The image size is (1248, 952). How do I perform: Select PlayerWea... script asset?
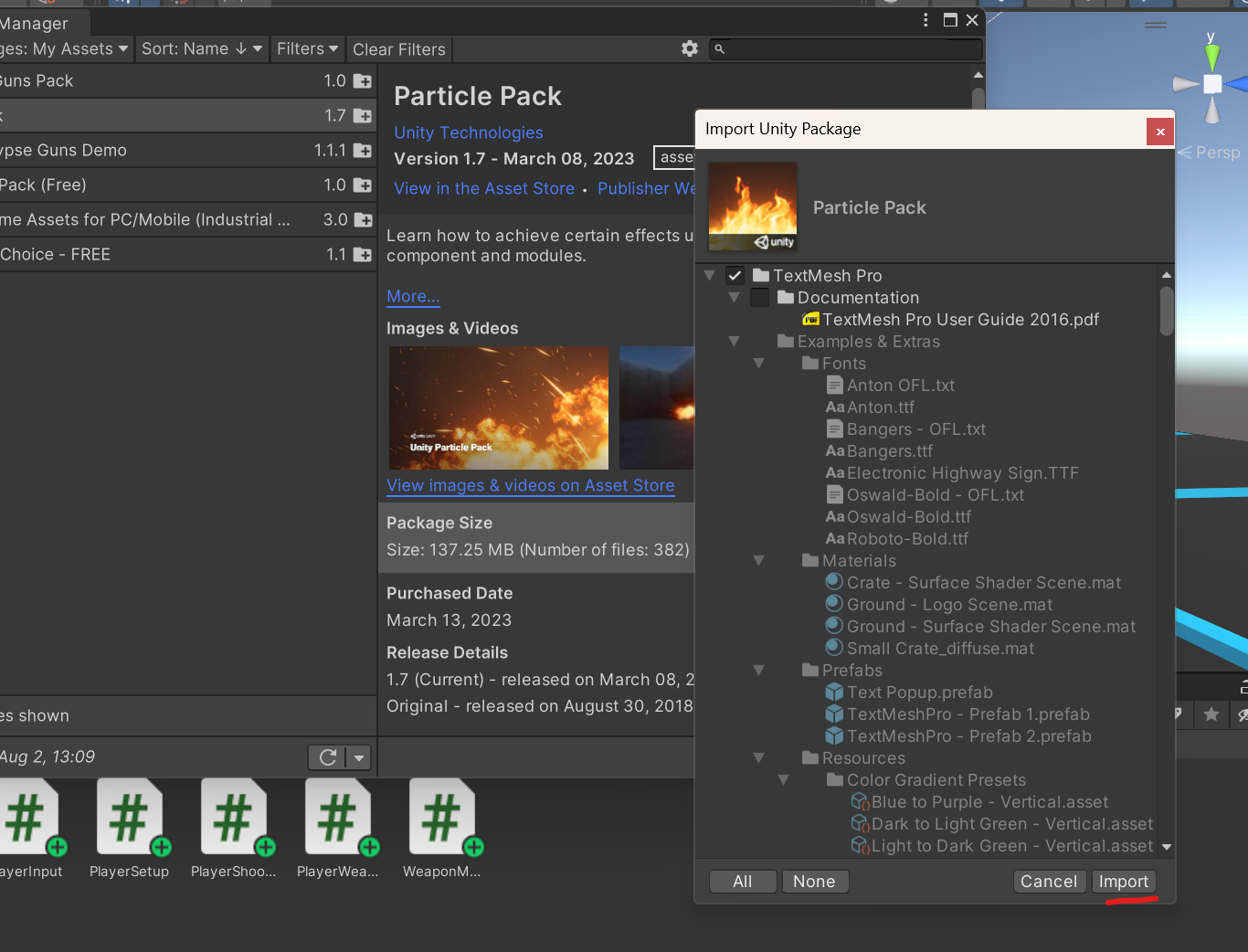point(338,829)
